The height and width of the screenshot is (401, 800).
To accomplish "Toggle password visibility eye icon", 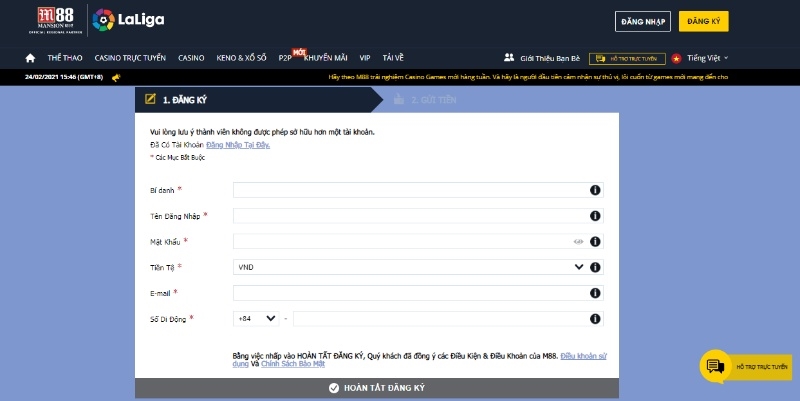I will (x=578, y=242).
